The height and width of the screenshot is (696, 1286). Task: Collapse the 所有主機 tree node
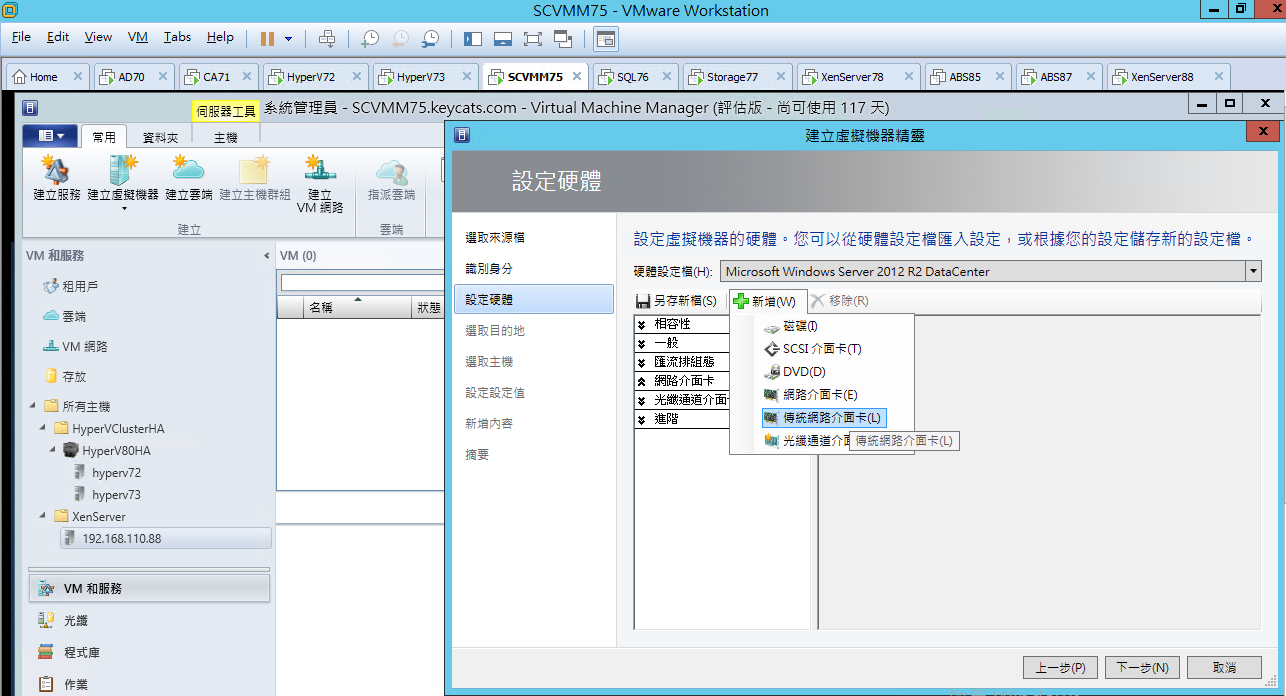tap(33, 406)
